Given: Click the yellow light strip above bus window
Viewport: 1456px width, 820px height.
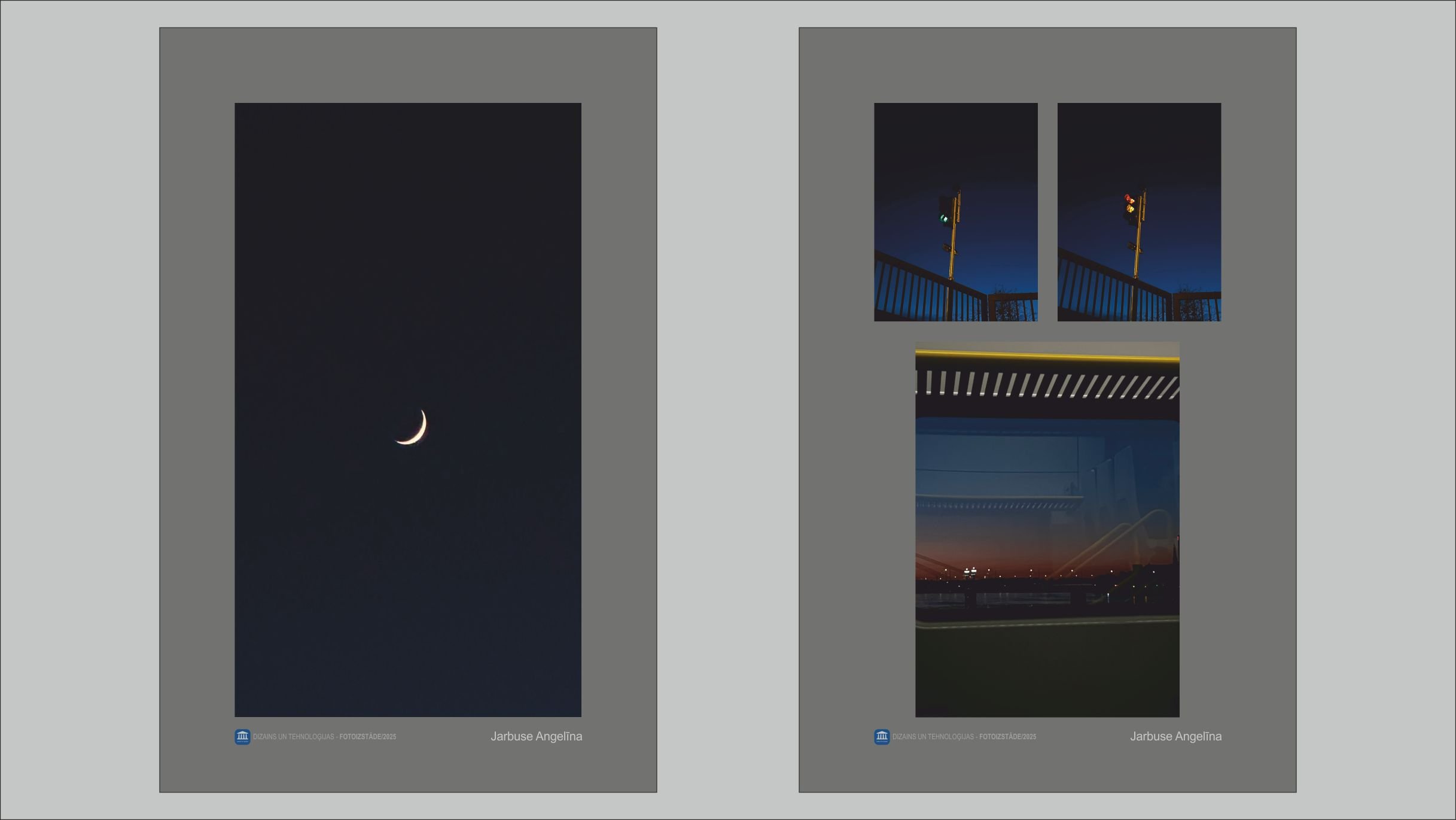Looking at the screenshot, I should point(1047,356).
